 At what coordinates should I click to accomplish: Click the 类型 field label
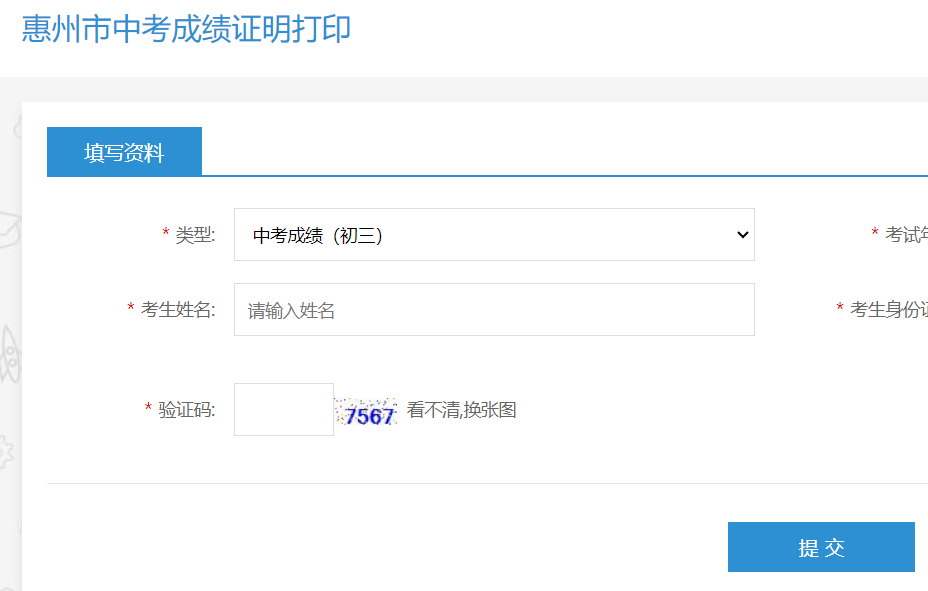pyautogui.click(x=195, y=235)
